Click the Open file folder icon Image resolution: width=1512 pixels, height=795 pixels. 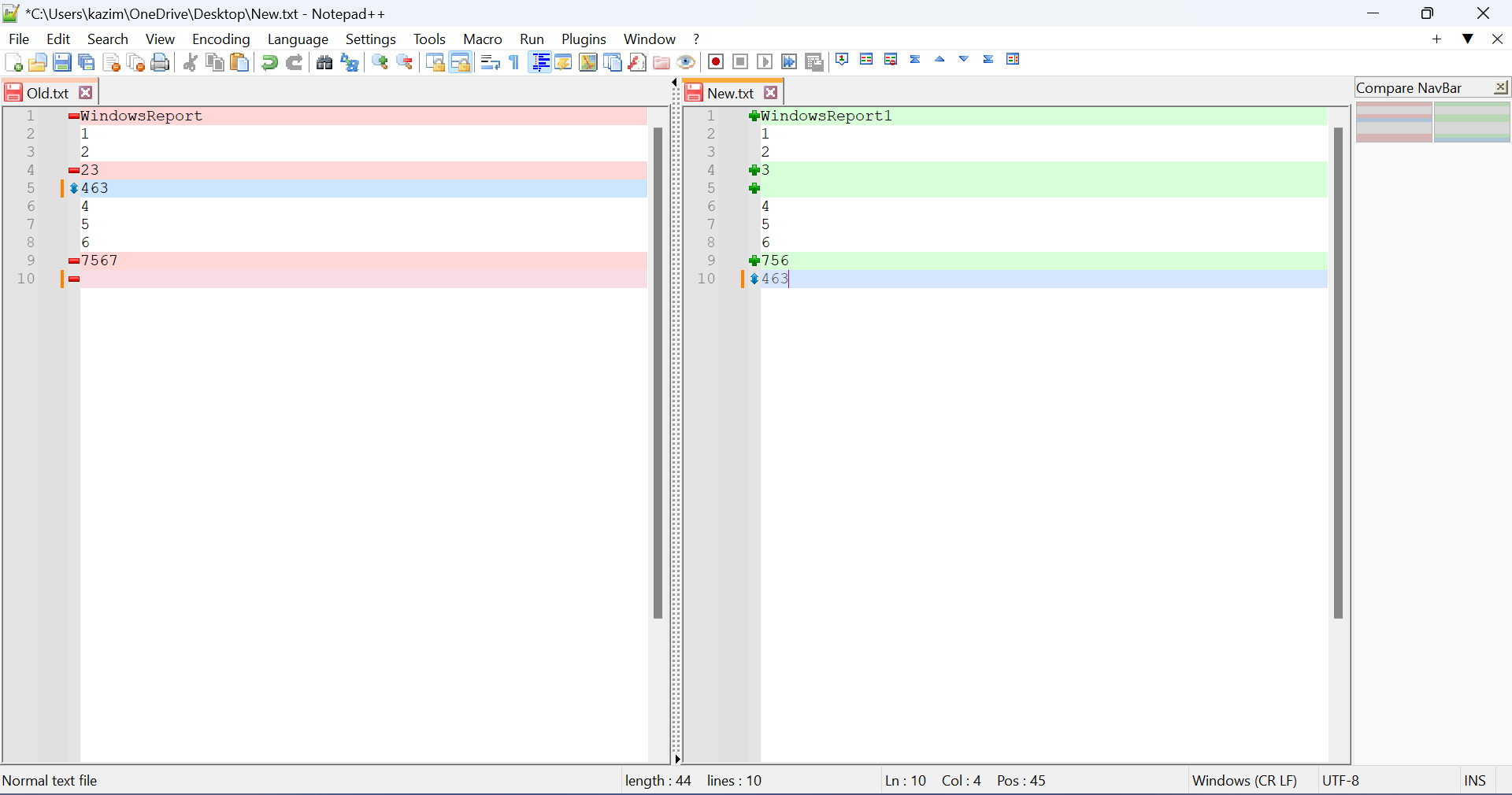click(x=37, y=62)
